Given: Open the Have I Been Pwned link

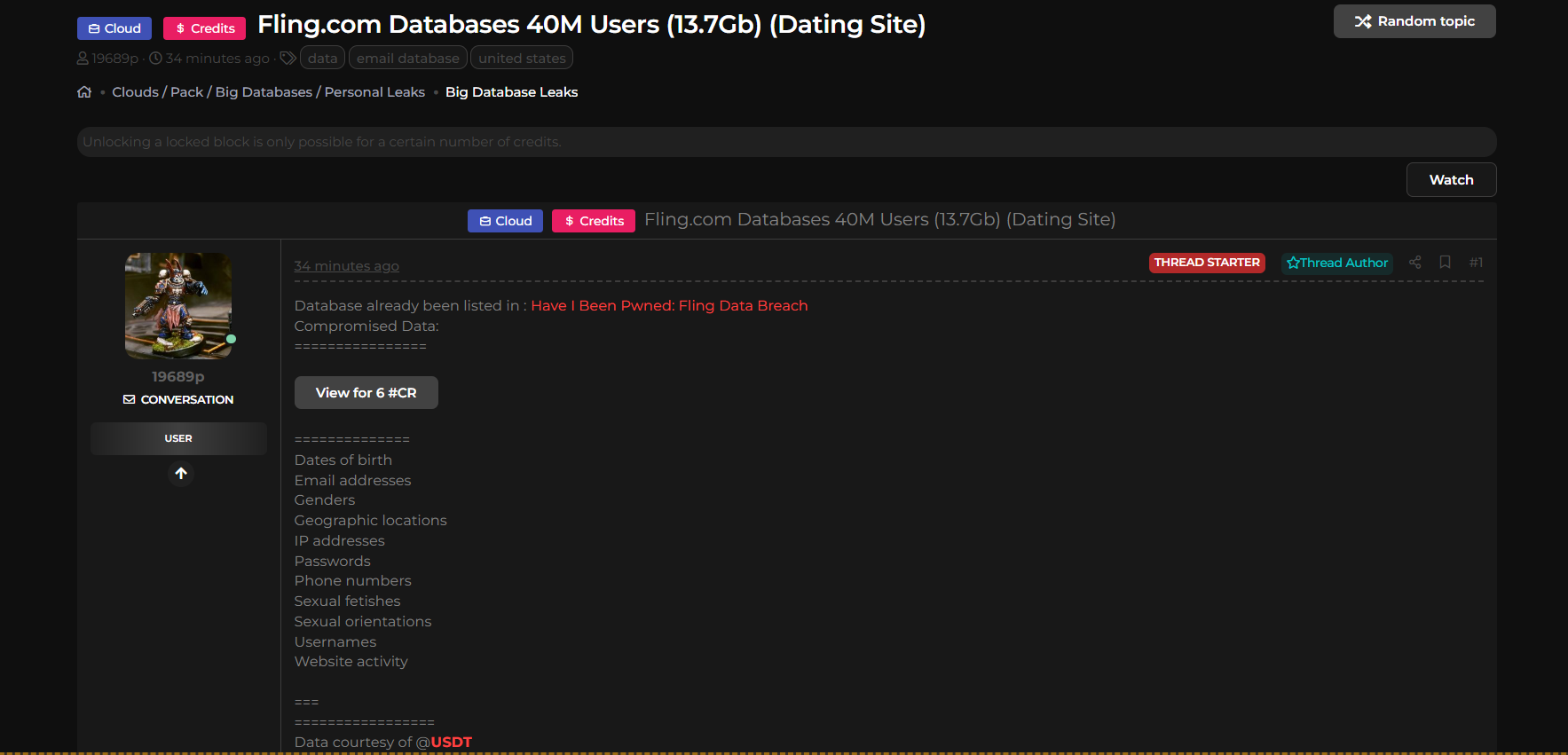Looking at the screenshot, I should tap(669, 305).
